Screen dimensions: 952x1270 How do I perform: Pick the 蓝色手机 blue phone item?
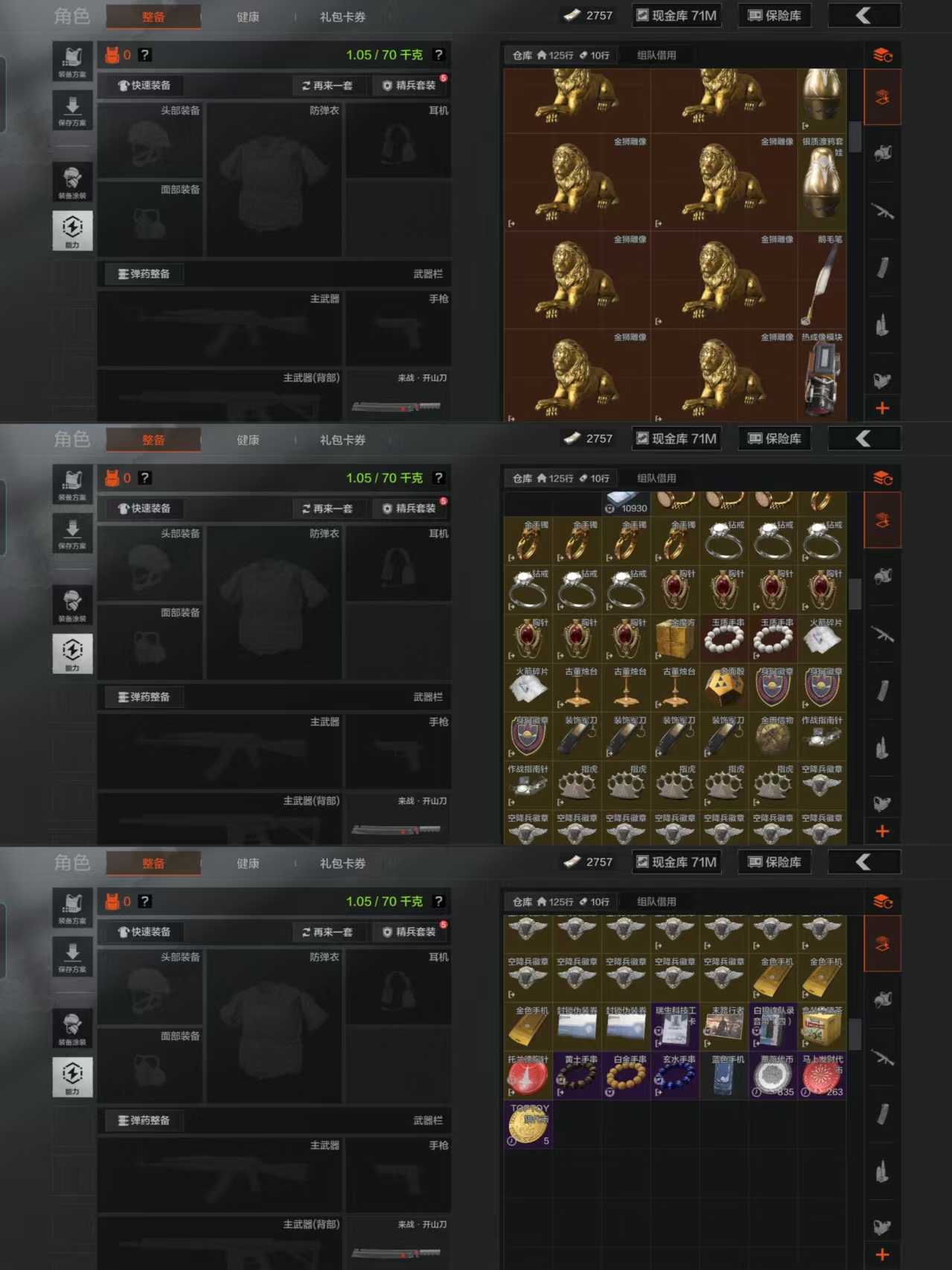click(723, 1076)
